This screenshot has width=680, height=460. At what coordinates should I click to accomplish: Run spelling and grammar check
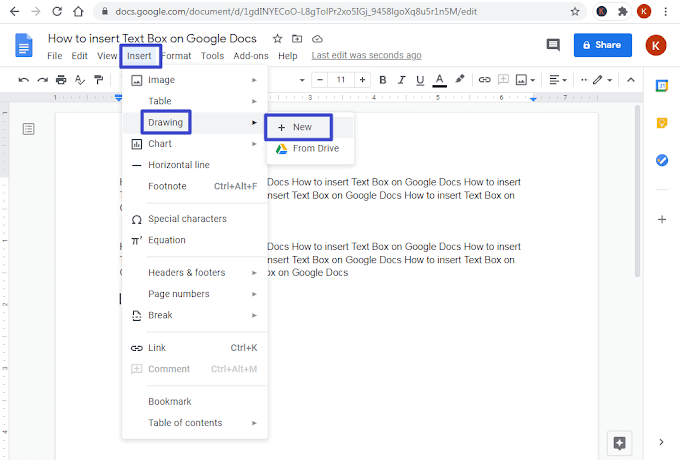click(x=80, y=80)
